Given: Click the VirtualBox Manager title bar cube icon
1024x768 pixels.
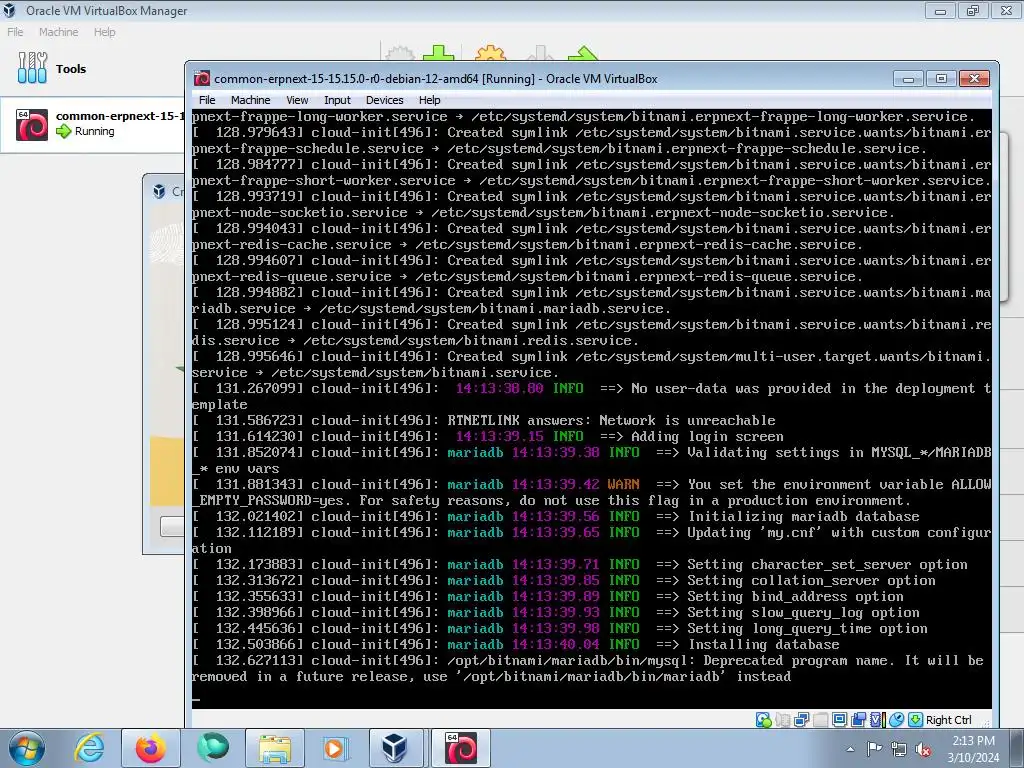Looking at the screenshot, I should click(x=9, y=10).
